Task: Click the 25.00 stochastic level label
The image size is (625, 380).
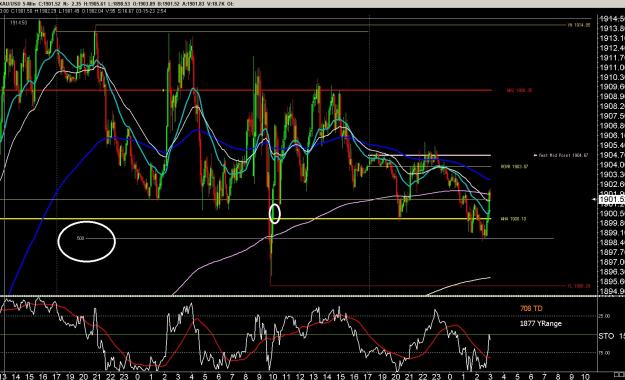Action: [605, 316]
